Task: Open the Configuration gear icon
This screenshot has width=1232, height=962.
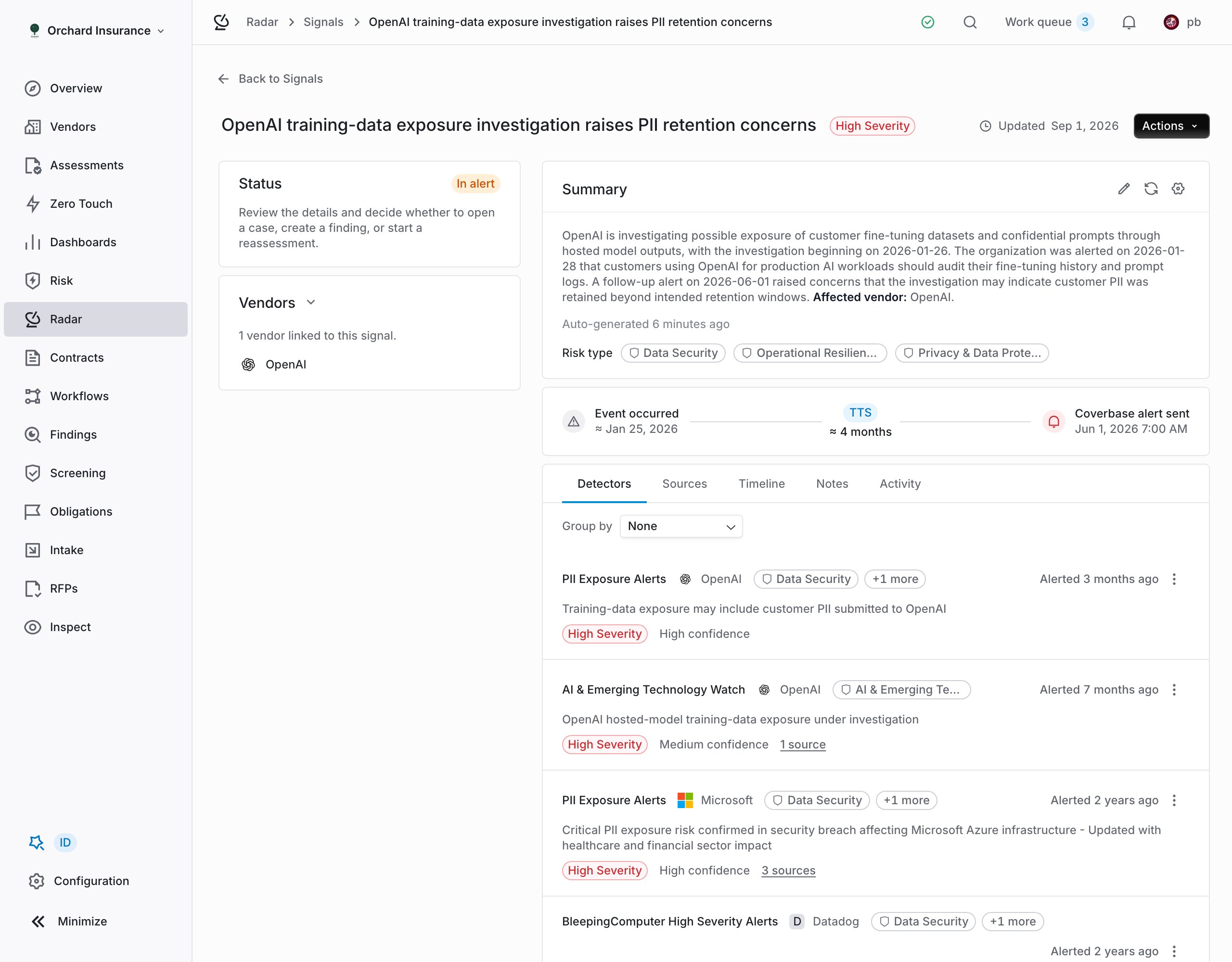Action: click(x=37, y=881)
